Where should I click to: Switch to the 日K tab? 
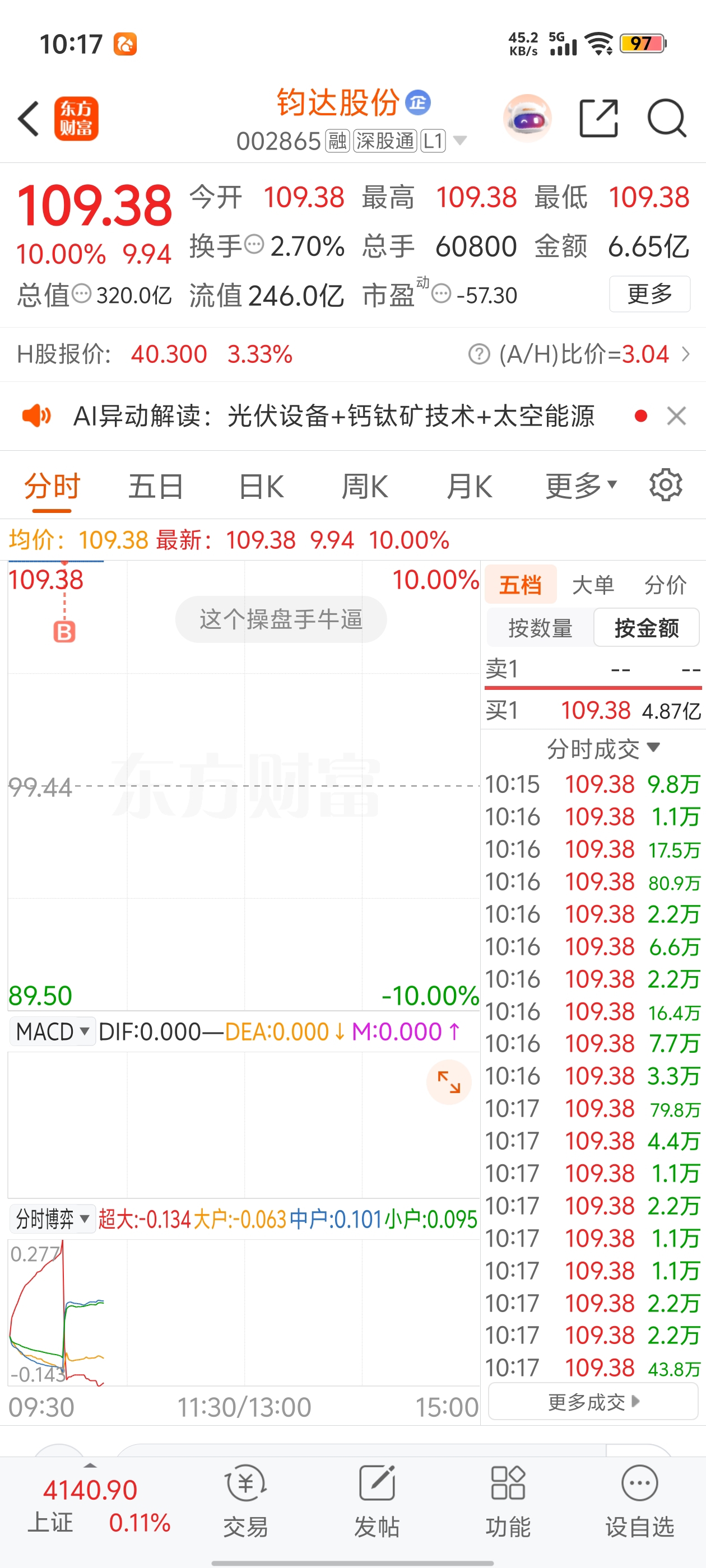pyautogui.click(x=261, y=486)
